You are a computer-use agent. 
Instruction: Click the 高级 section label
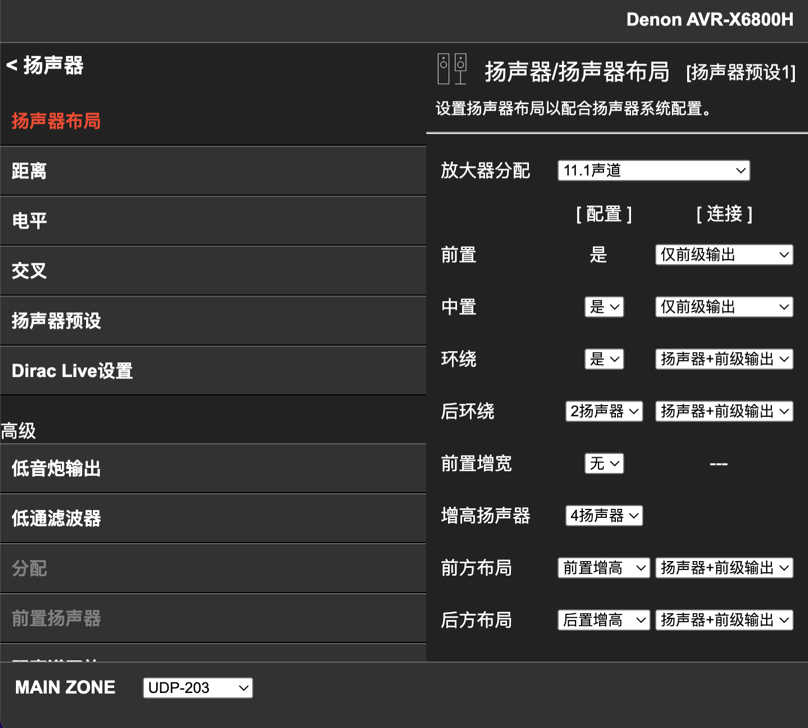(18, 431)
